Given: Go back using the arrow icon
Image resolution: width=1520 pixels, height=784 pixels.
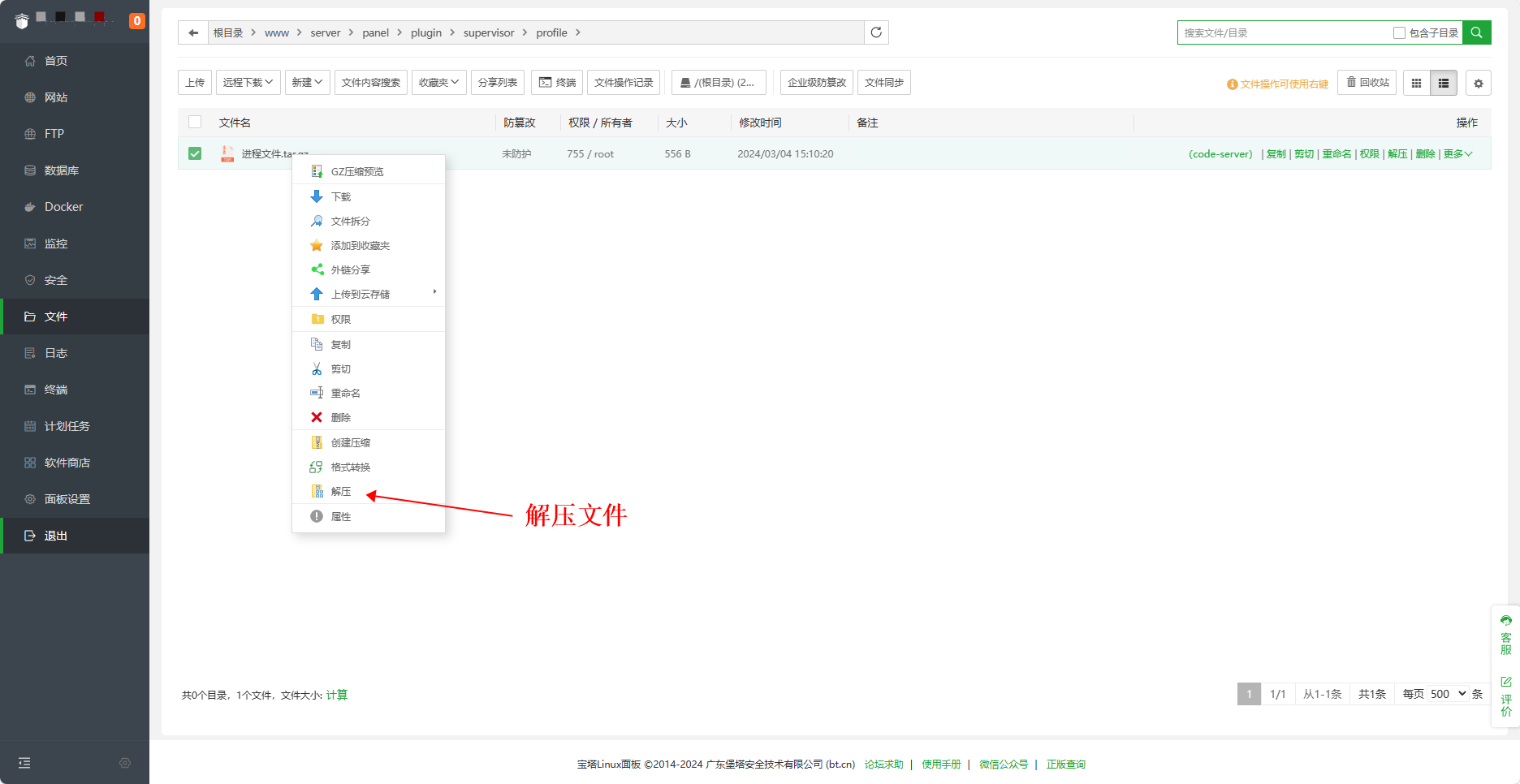Looking at the screenshot, I should click(193, 32).
